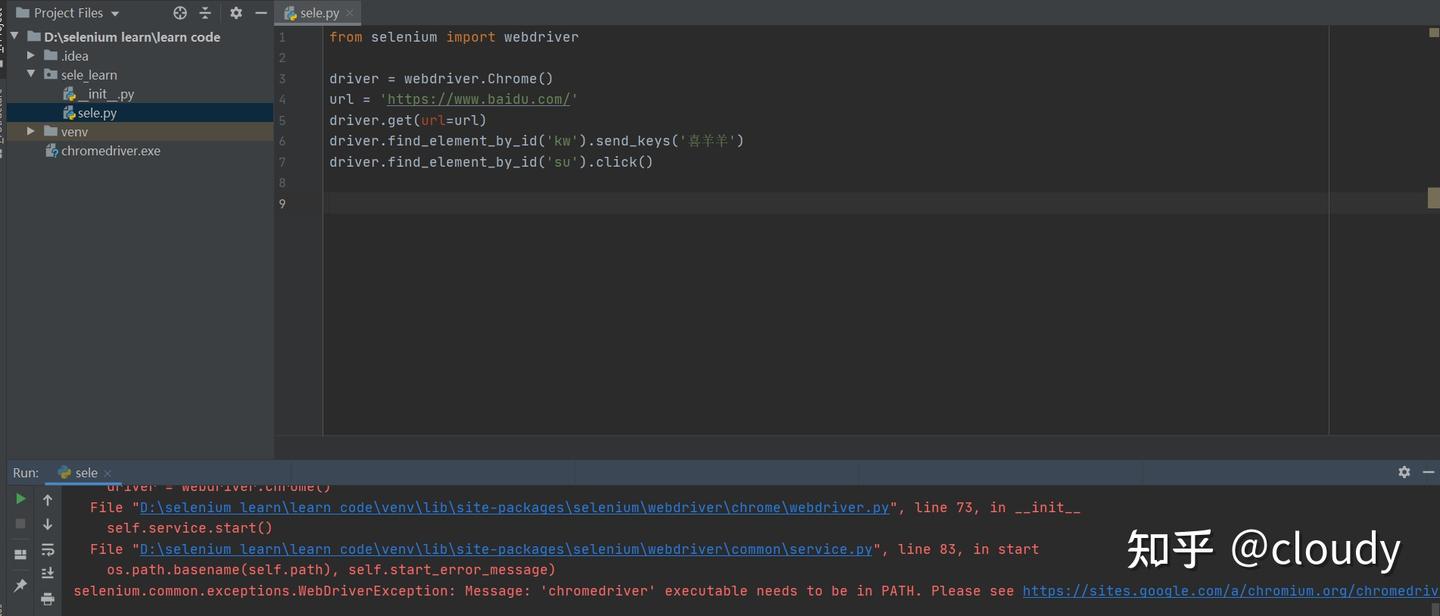Jump down the stack trace arrow icon
Viewport: 1440px width, 616px height.
point(47,524)
